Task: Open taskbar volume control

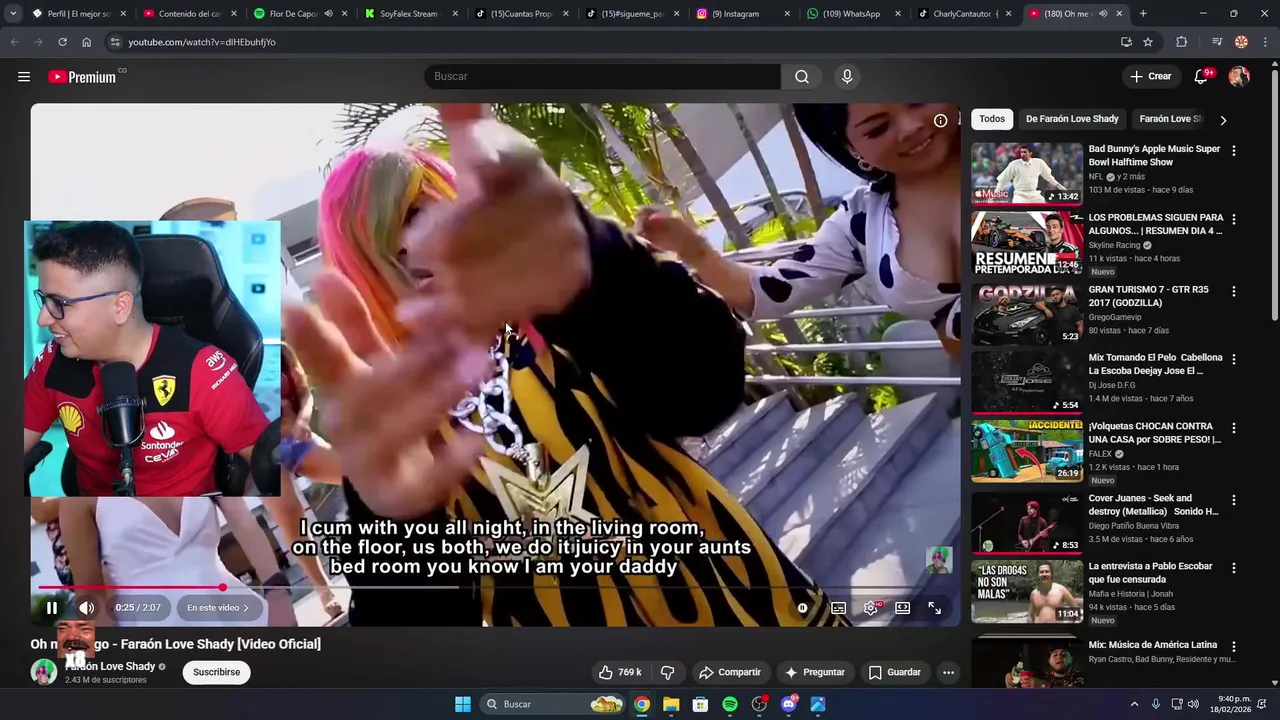Action: pos(1193,704)
